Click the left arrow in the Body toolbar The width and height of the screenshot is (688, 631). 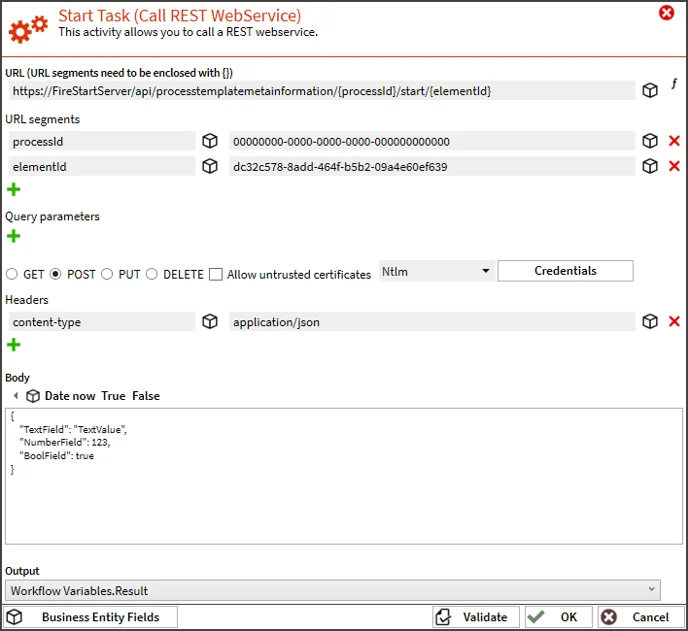point(15,396)
